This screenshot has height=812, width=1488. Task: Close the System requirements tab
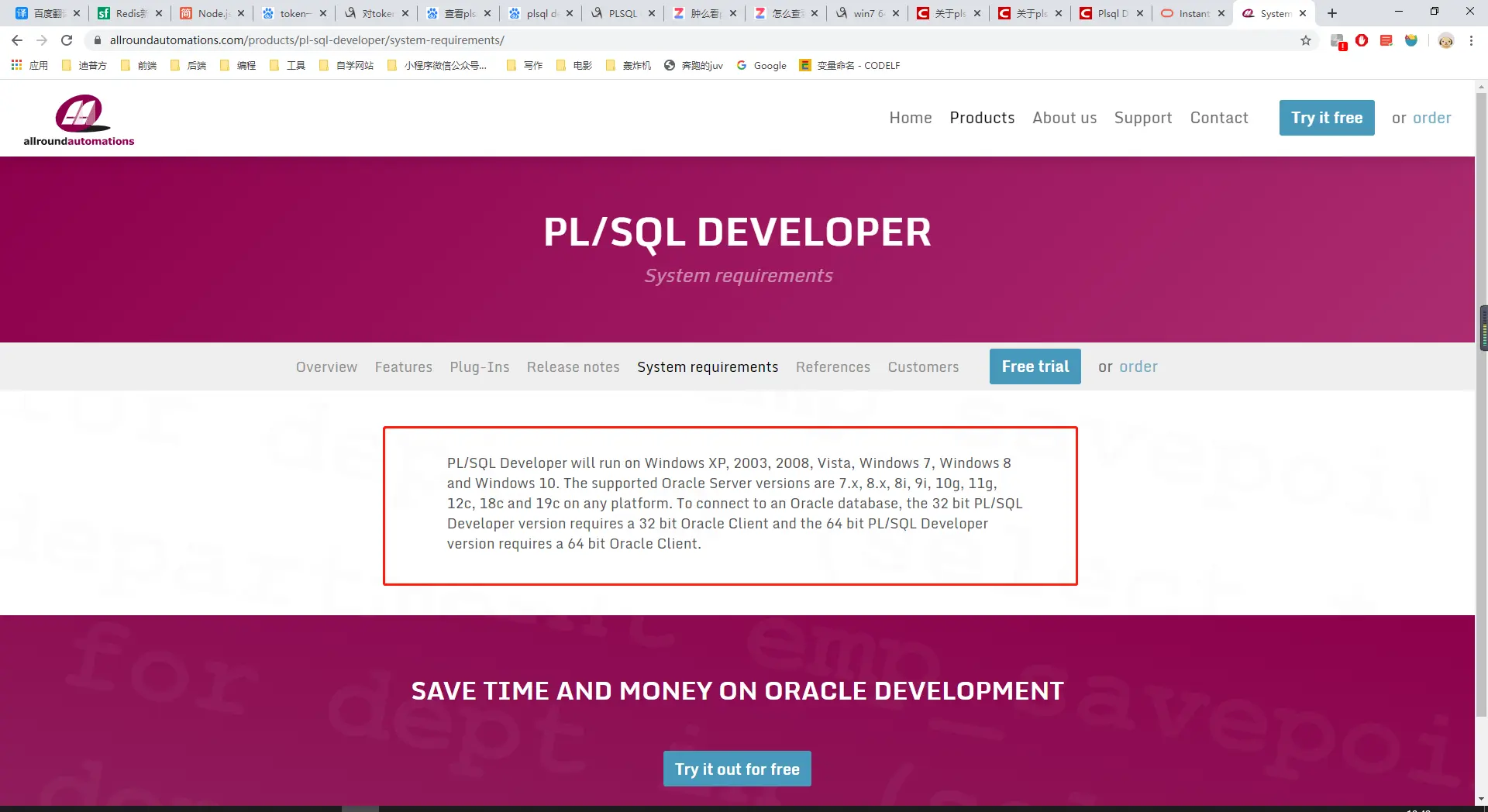click(1303, 13)
